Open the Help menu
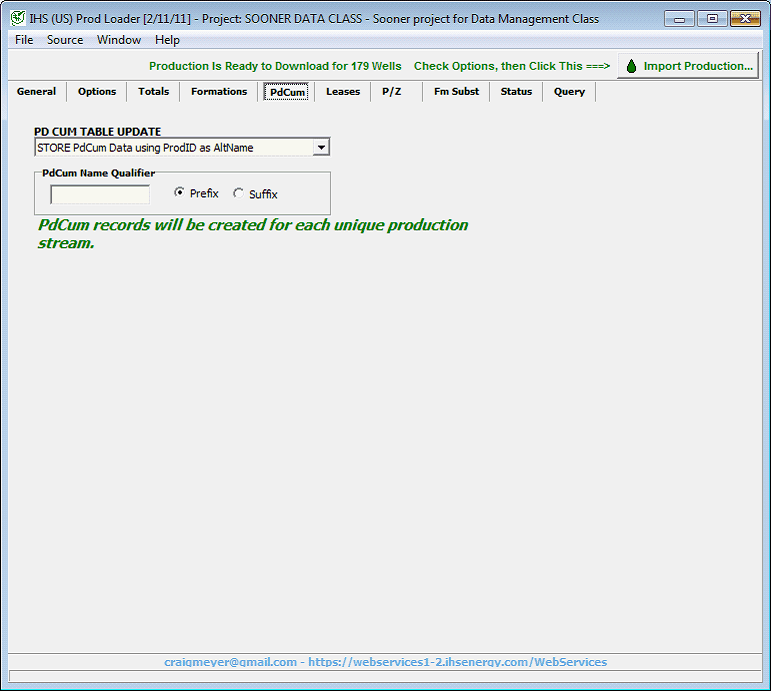 [167, 40]
